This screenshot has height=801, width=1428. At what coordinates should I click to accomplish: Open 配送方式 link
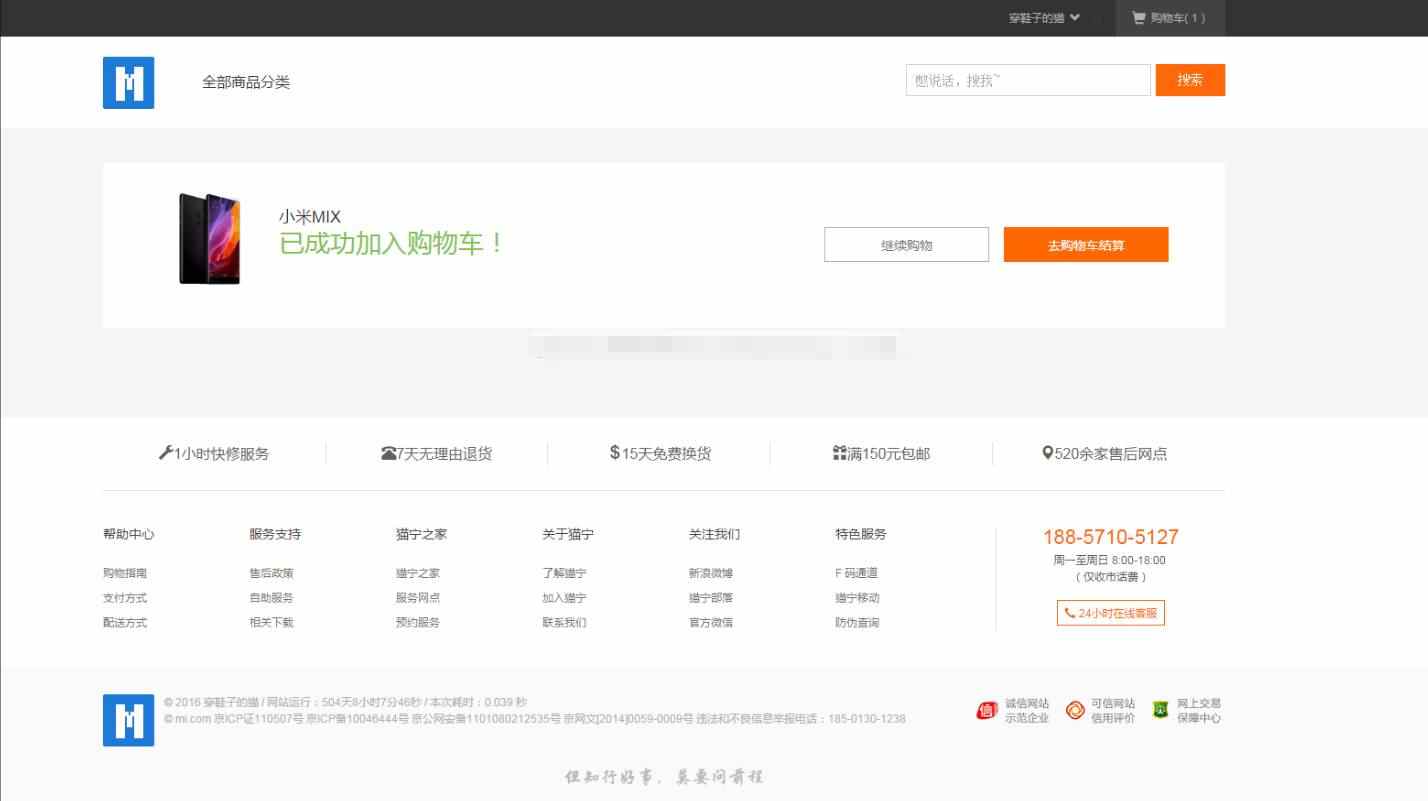click(125, 622)
